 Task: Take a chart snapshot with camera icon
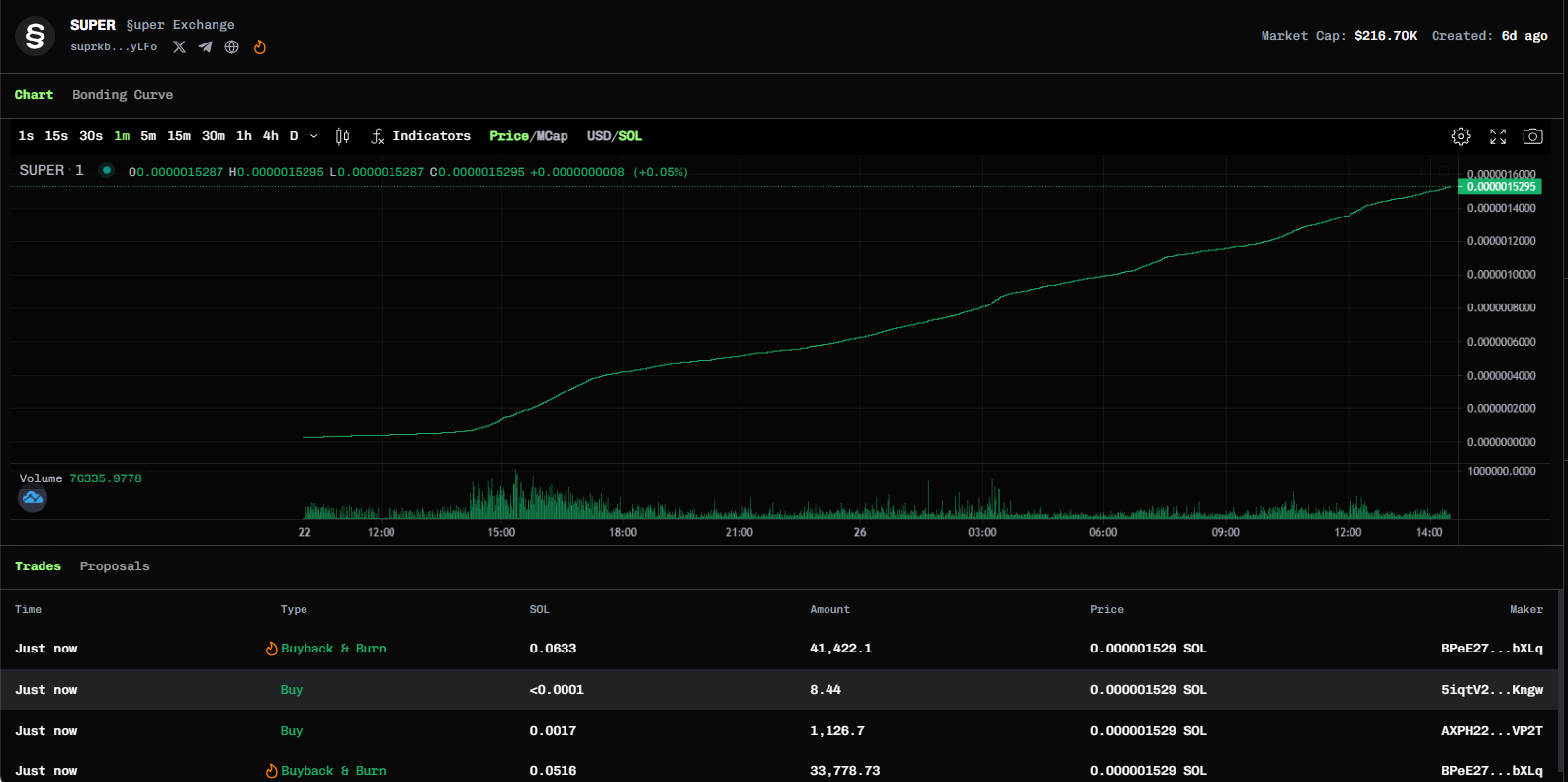pos(1532,136)
